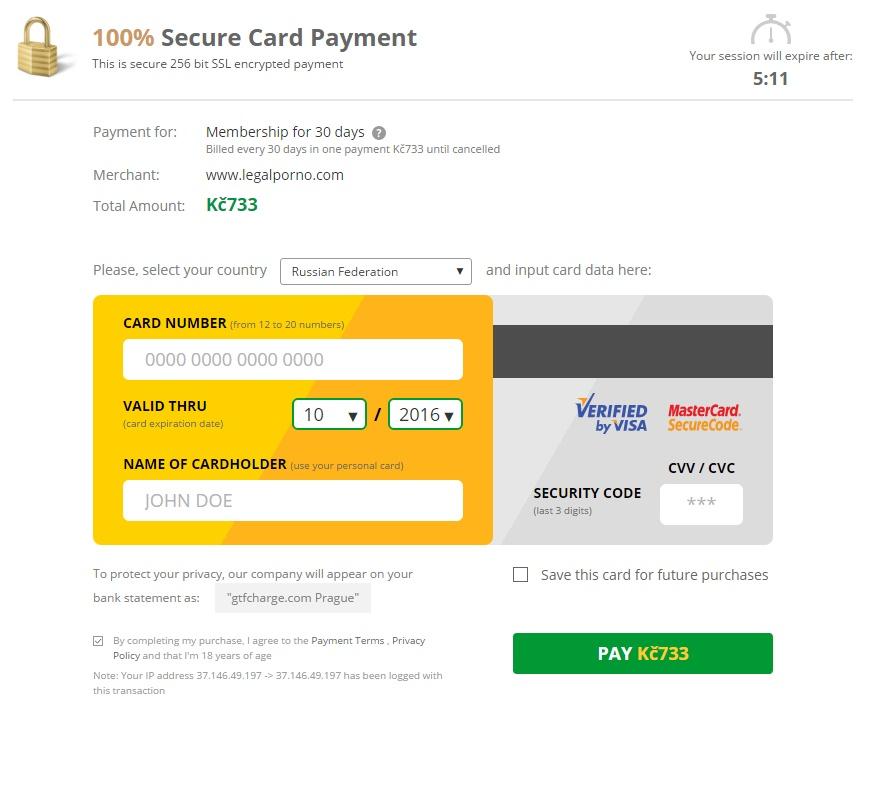
Task: Open the country selection dropdown
Action: click(x=375, y=271)
